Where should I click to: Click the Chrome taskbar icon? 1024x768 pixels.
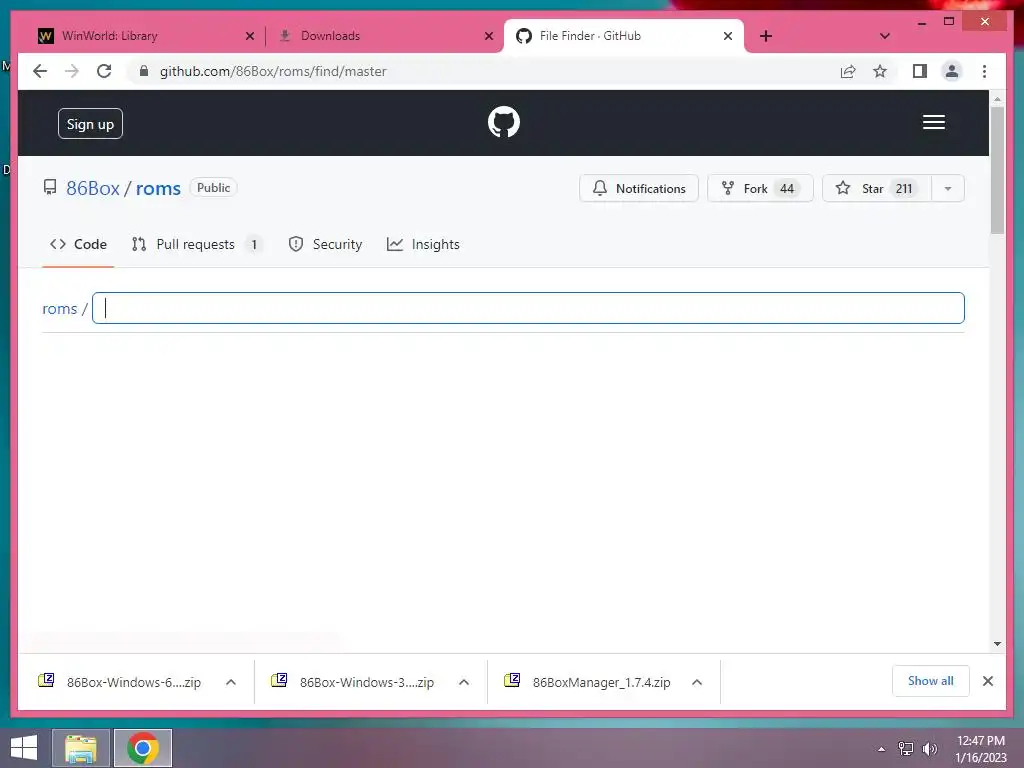pyautogui.click(x=143, y=748)
